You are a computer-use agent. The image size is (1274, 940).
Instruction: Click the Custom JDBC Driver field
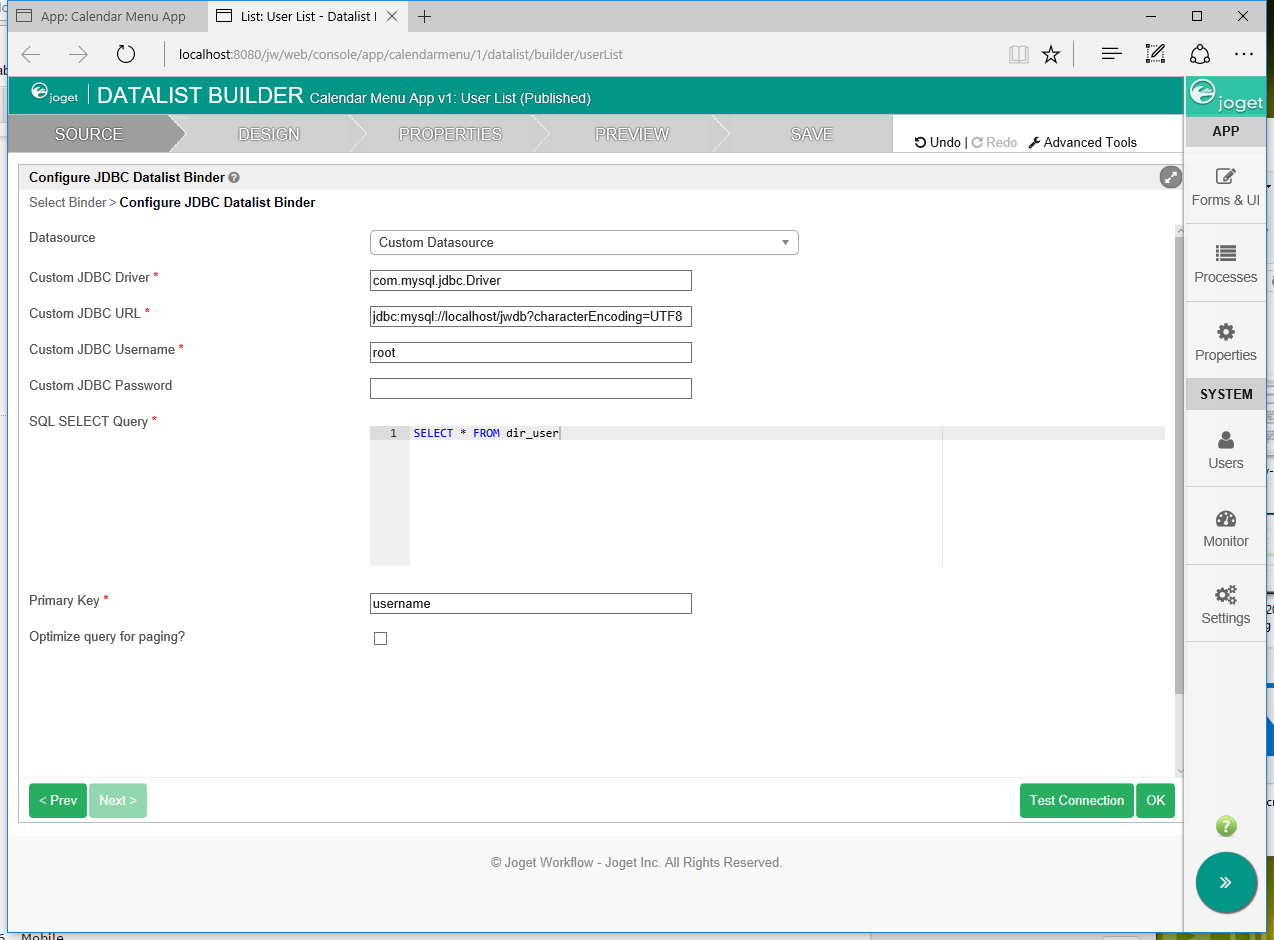[x=531, y=281]
